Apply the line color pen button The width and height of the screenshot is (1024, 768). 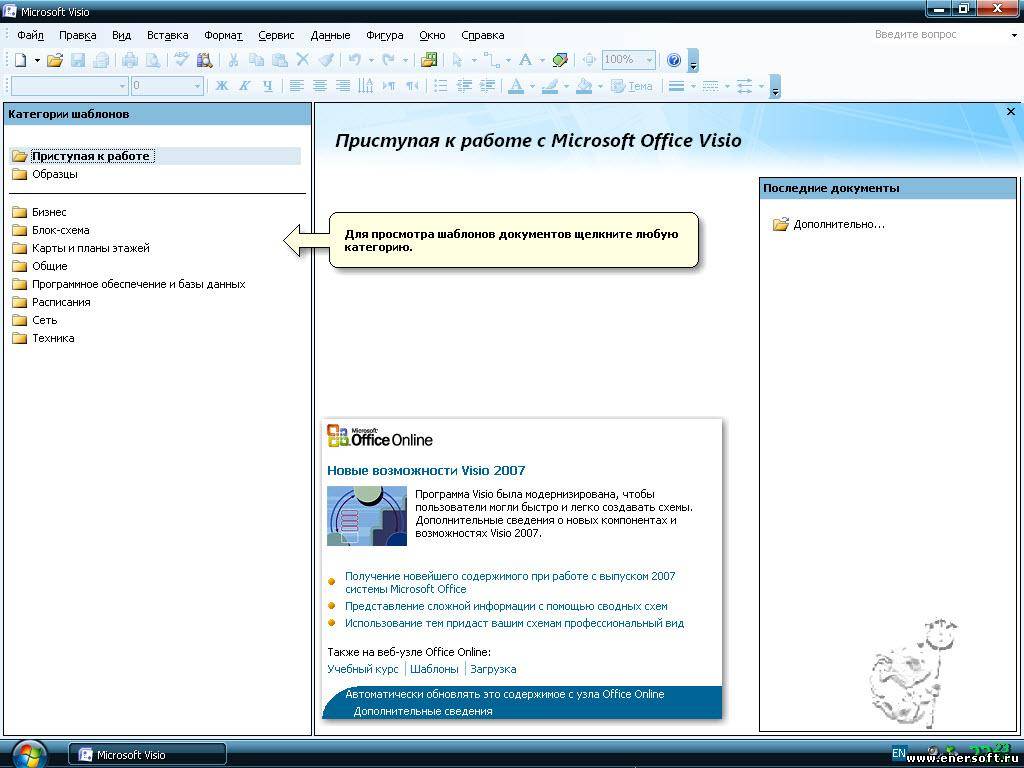[550, 86]
